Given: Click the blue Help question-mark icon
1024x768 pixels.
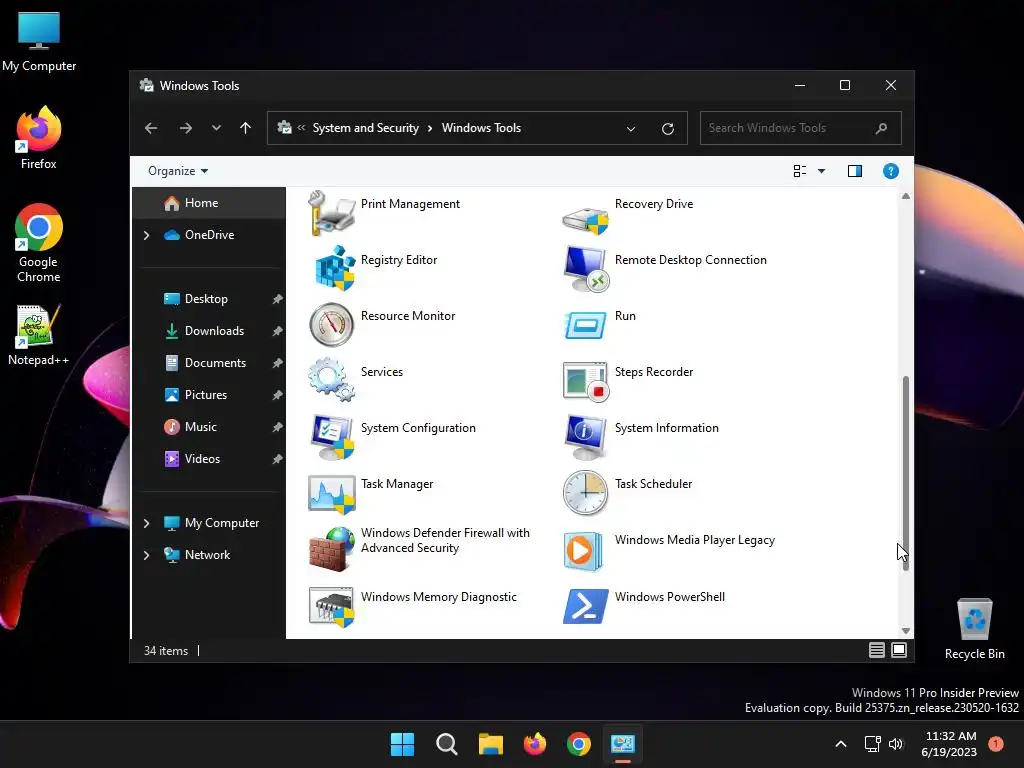Looking at the screenshot, I should (890, 171).
